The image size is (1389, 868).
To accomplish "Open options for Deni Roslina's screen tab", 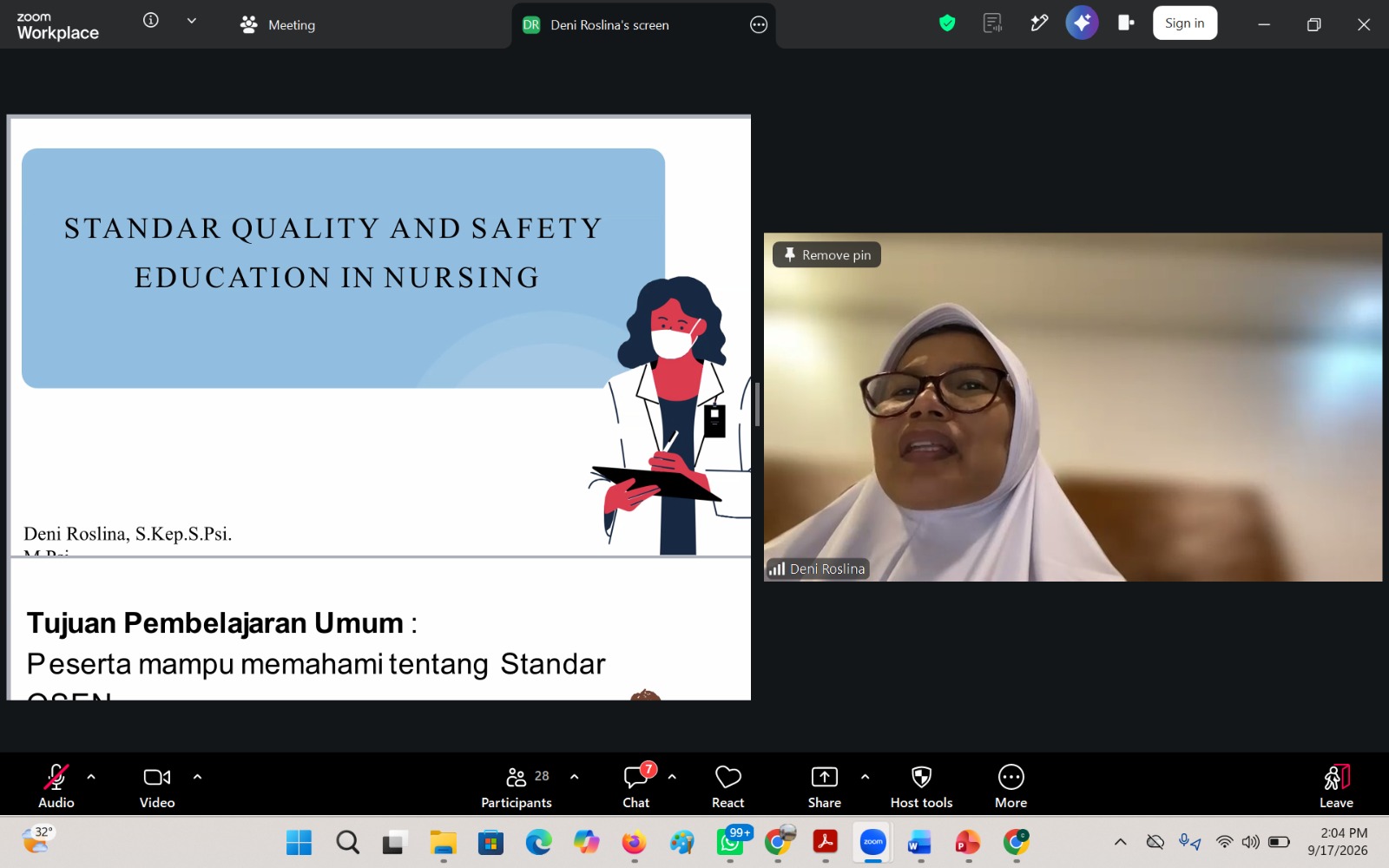I will click(759, 25).
